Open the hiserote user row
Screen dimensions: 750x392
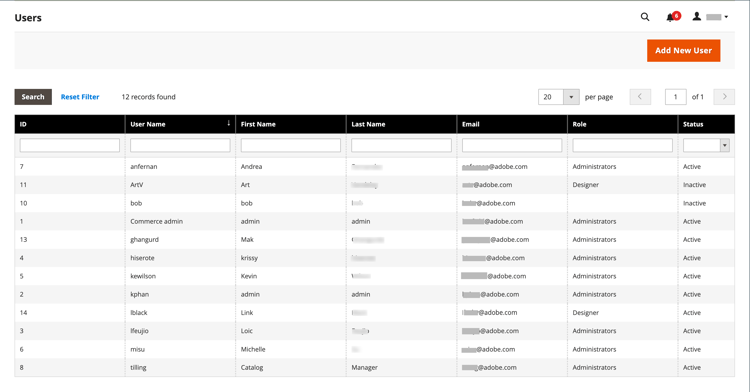pyautogui.click(x=375, y=258)
